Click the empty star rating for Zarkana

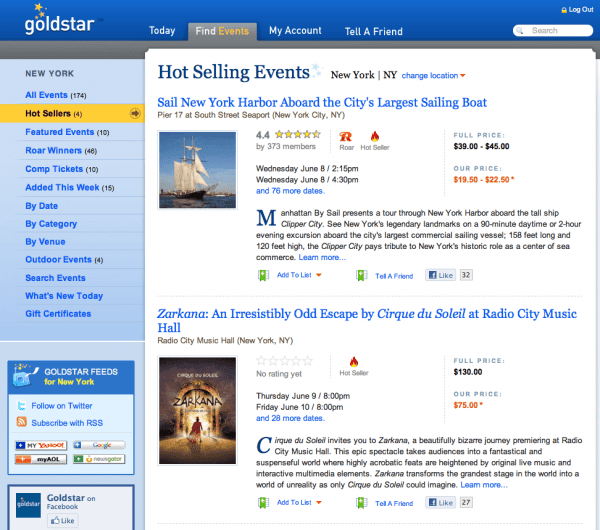(284, 360)
